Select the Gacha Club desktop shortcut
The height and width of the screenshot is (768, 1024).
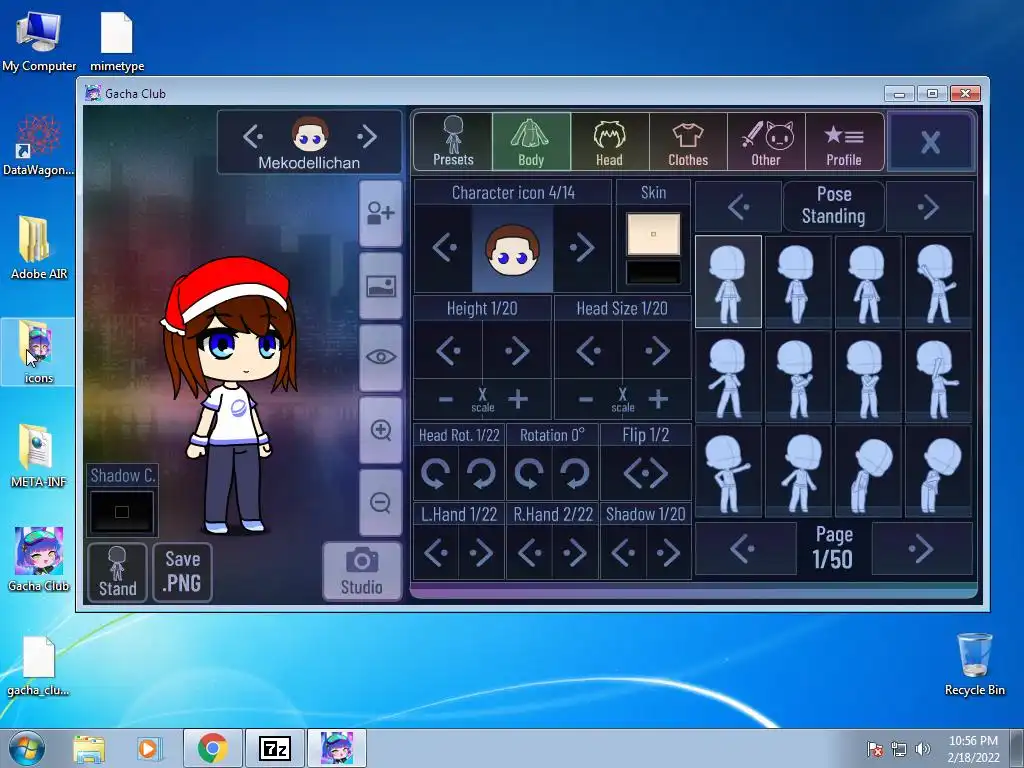coord(39,560)
